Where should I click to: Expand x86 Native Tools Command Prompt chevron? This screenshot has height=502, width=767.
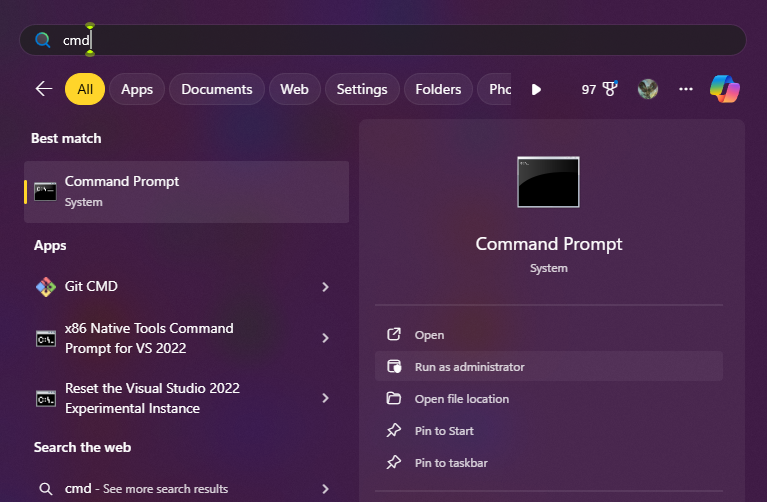(x=325, y=339)
